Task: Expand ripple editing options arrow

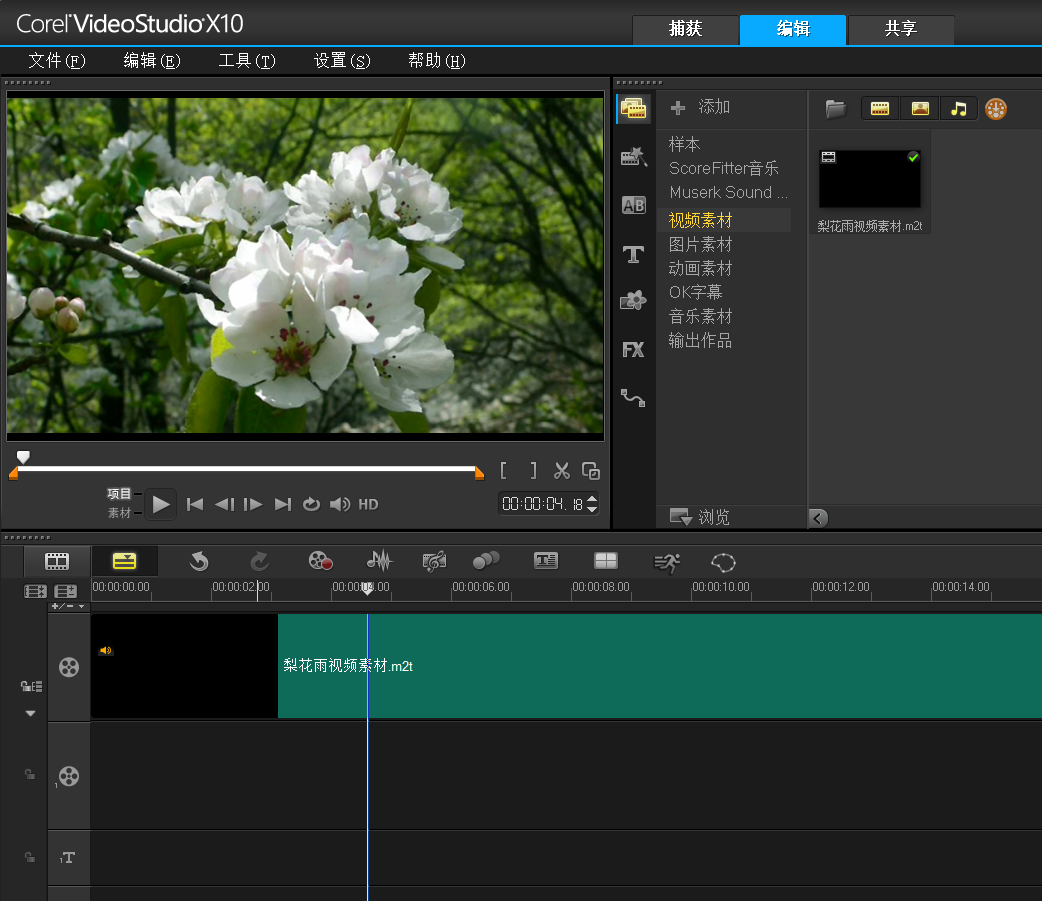Action: 31,713
